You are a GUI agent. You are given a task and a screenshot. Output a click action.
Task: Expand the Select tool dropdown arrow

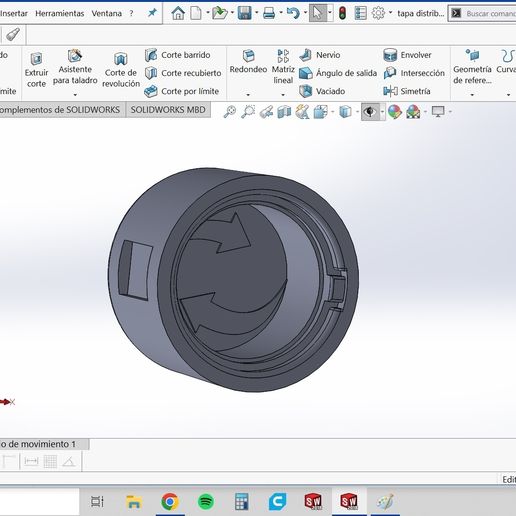point(330,13)
